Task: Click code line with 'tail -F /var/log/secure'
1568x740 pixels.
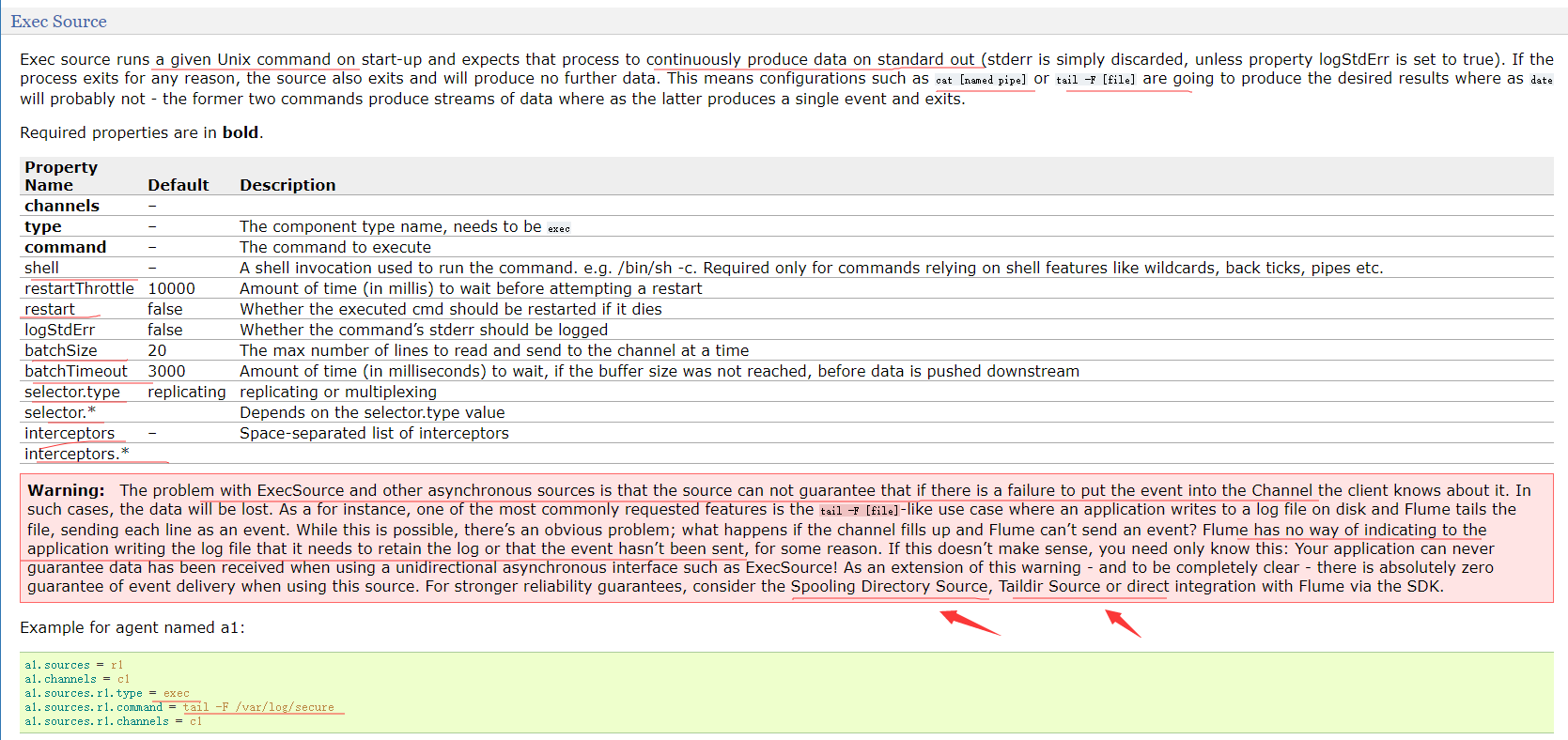Action: pyautogui.click(x=179, y=707)
